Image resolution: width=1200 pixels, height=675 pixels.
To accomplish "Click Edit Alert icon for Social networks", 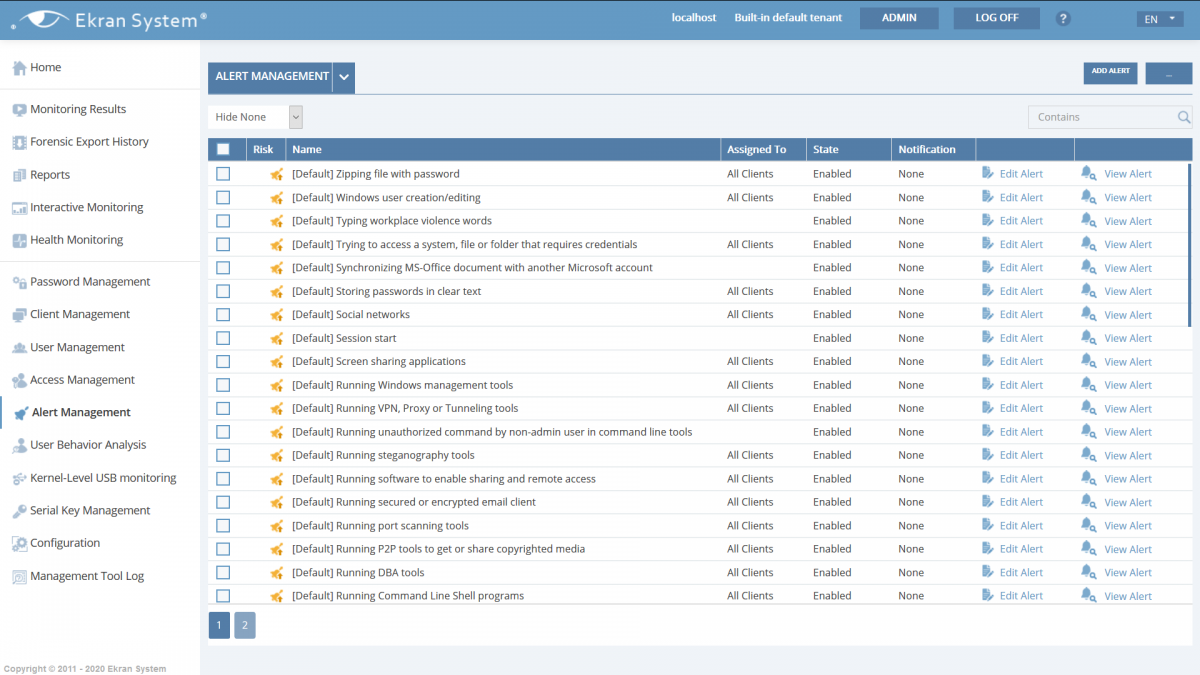I will 988,315.
